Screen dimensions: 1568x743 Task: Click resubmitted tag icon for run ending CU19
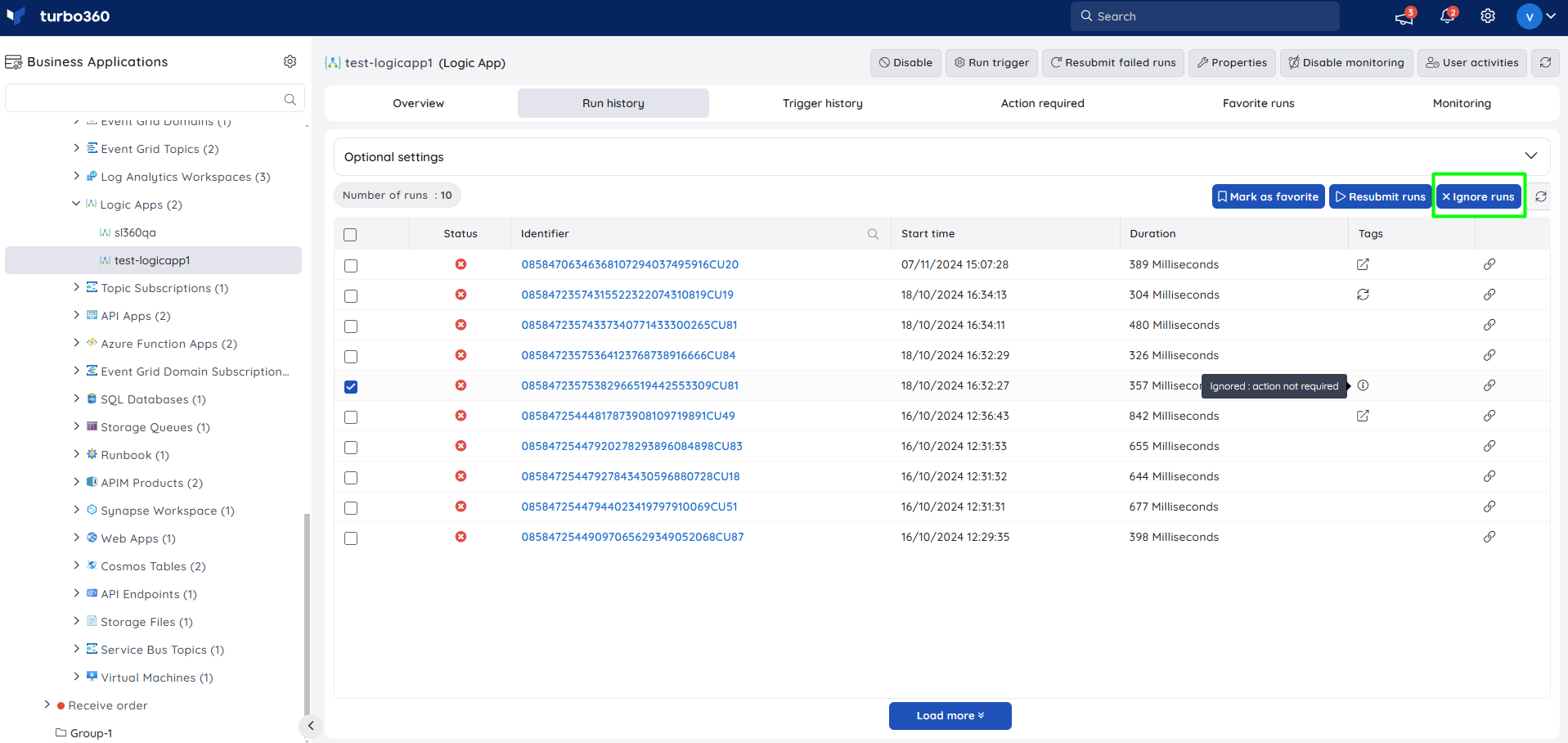[x=1363, y=295]
